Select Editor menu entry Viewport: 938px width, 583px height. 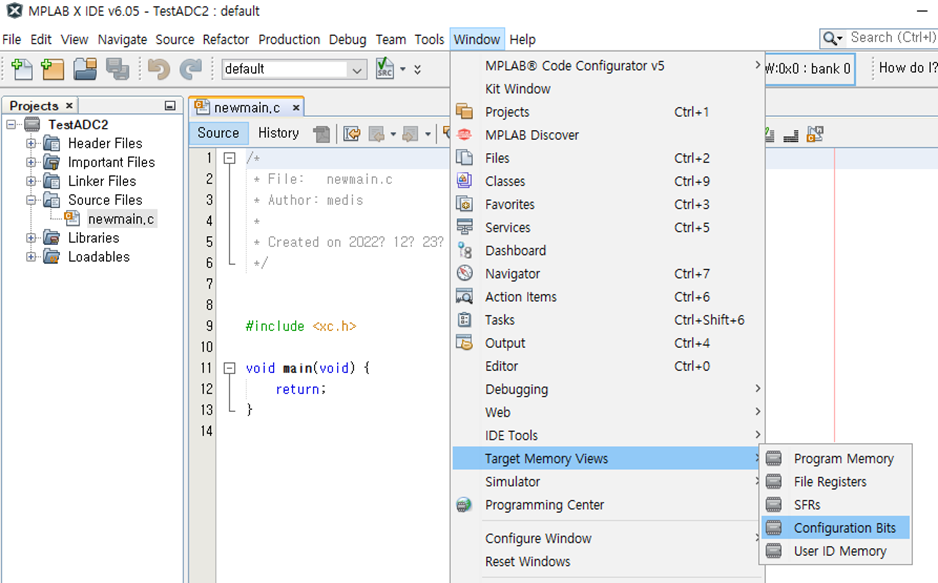(607, 366)
